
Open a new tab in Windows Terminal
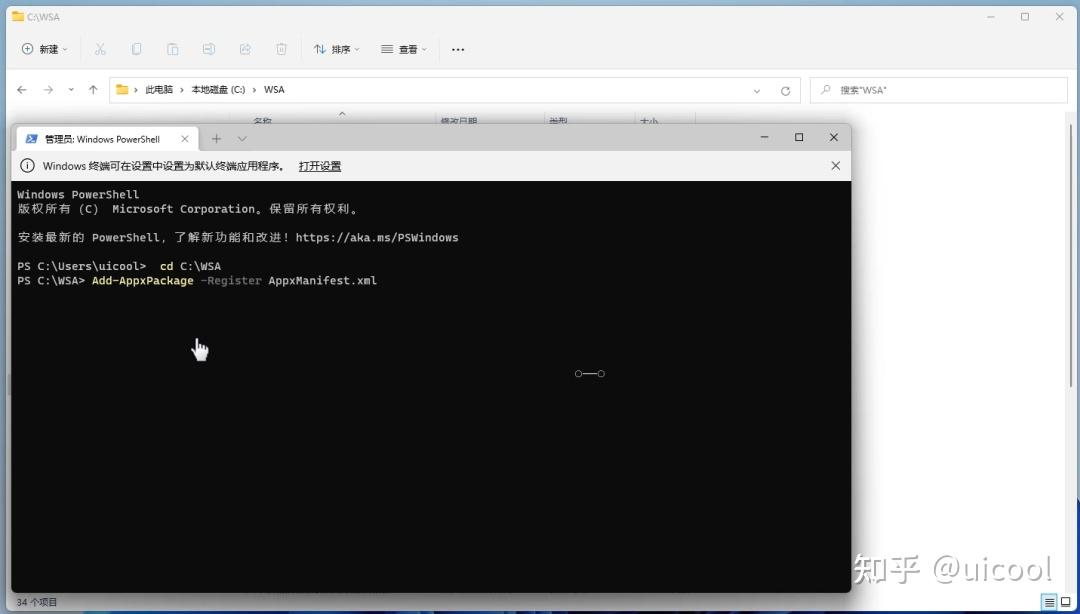pyautogui.click(x=216, y=138)
